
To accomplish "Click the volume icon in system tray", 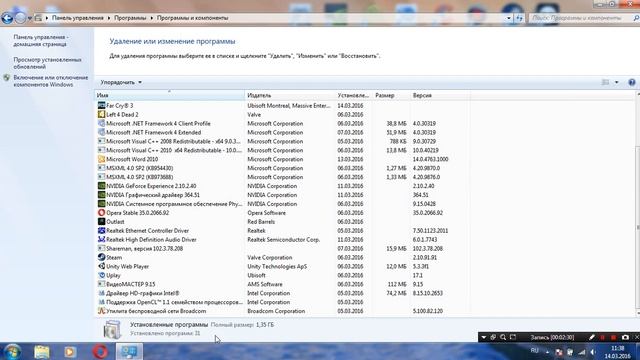I will pyautogui.click(x=593, y=352).
